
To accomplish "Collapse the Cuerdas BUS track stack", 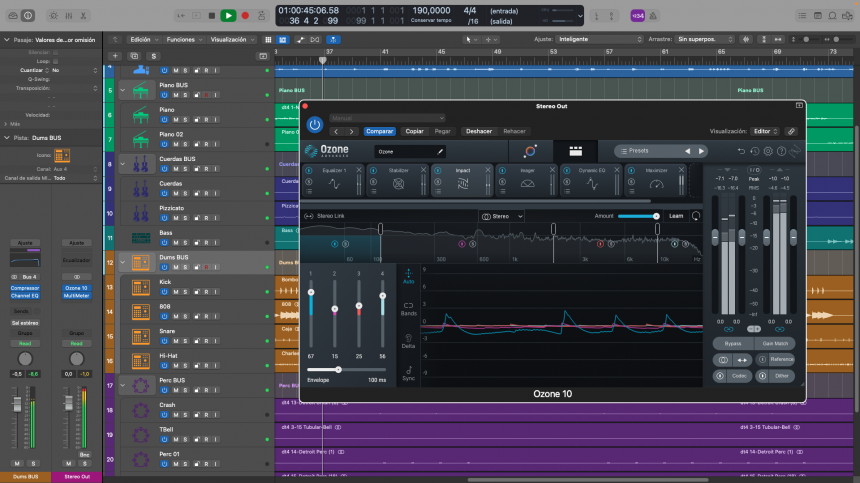I will (123, 164).
